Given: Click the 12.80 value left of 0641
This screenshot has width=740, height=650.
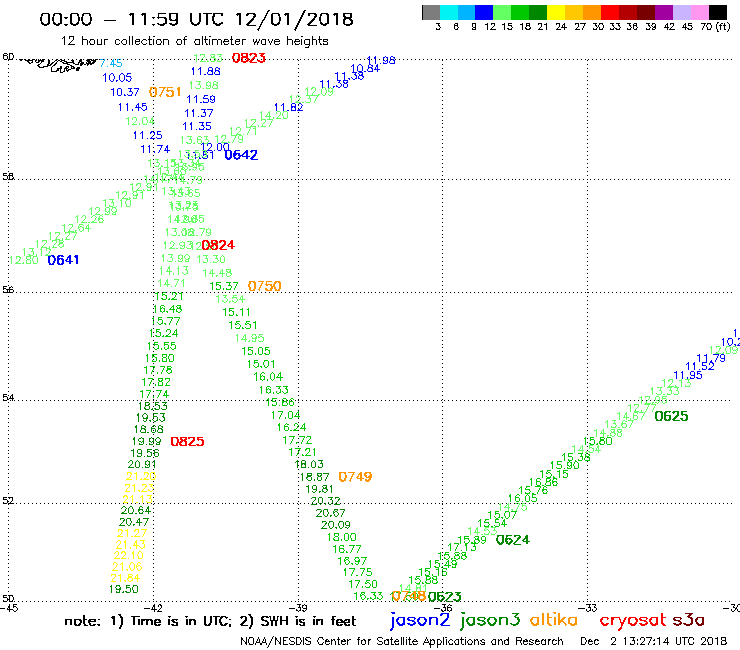Looking at the screenshot, I should [x=24, y=261].
